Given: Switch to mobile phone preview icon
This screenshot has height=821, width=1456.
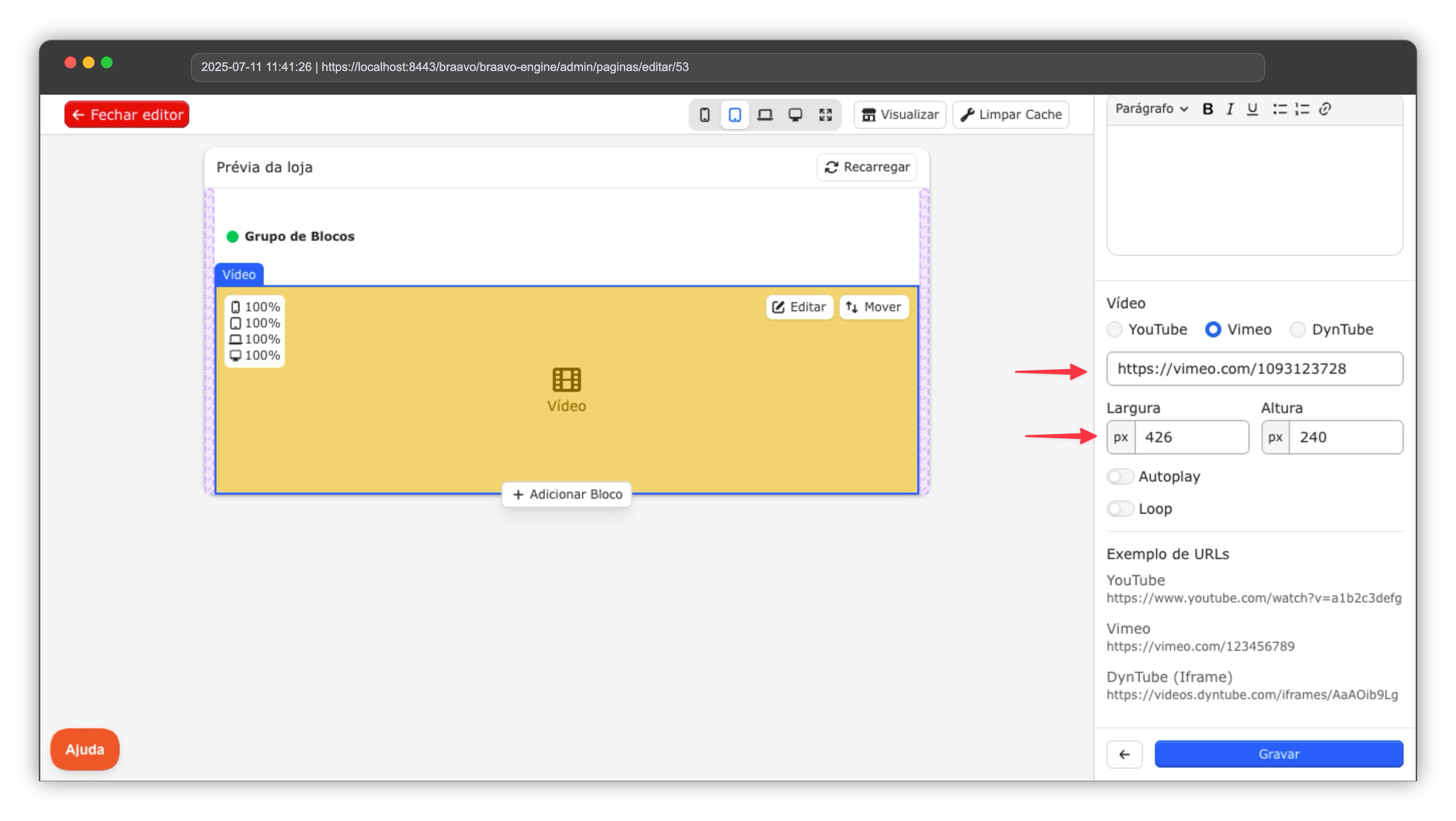Looking at the screenshot, I should [x=704, y=115].
